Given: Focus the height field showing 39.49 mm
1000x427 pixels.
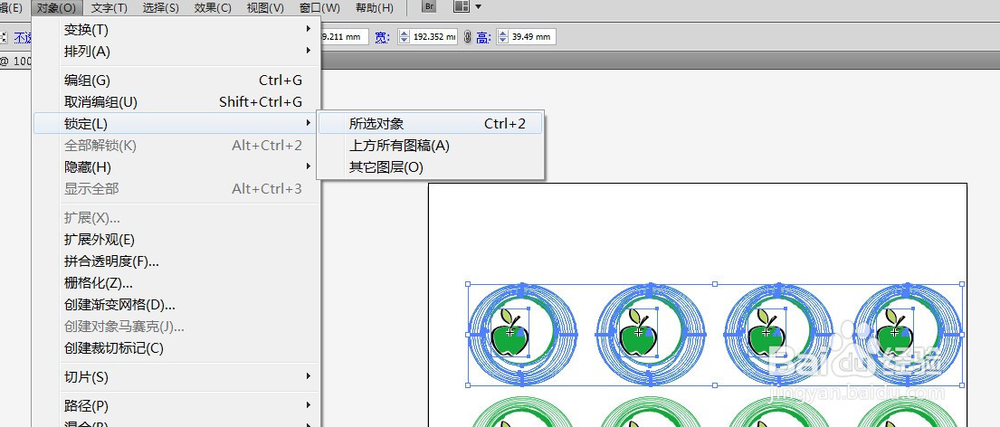Looking at the screenshot, I should (x=532, y=37).
